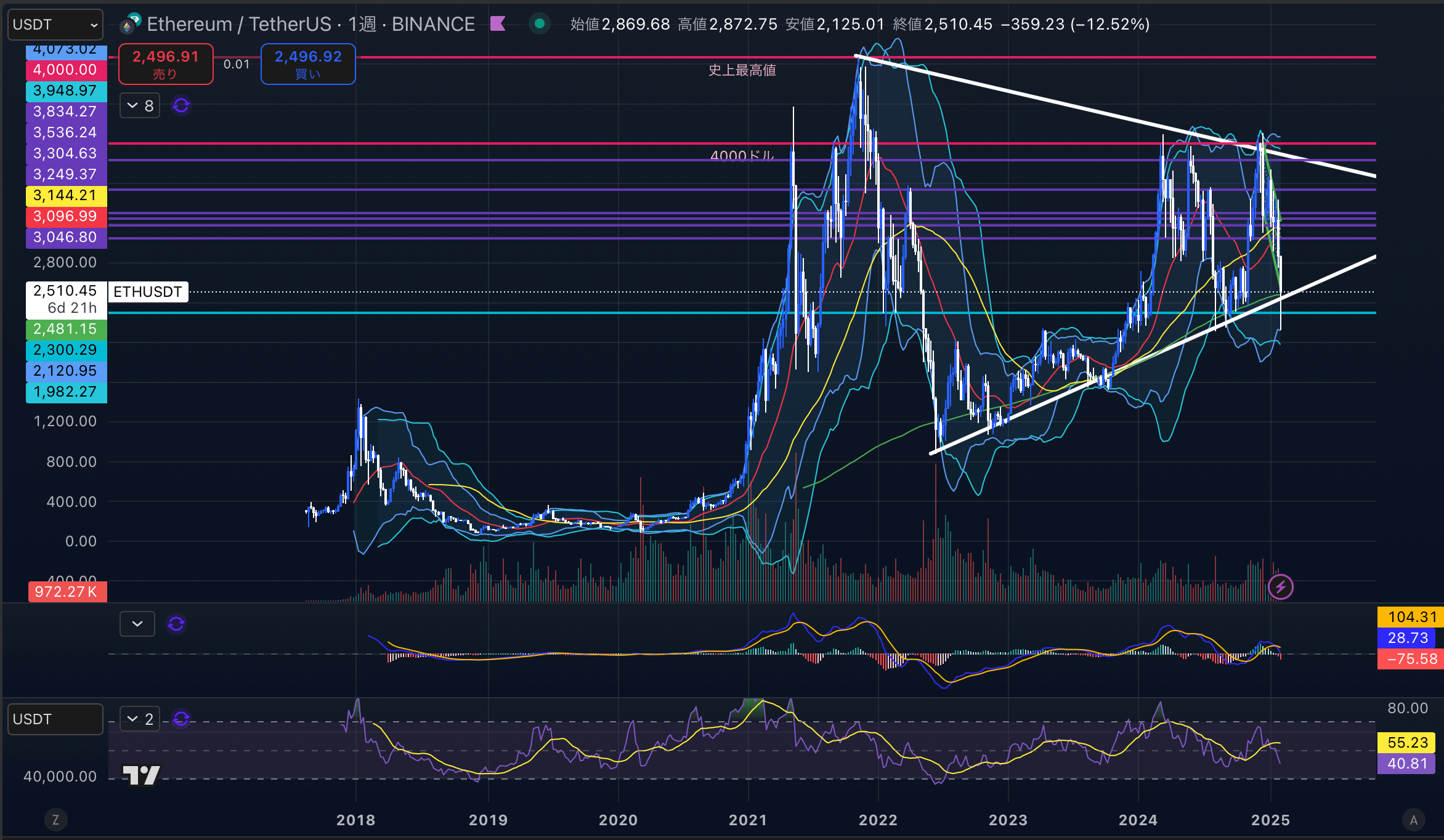Click the 3,096.99 red price label
This screenshot has height=840, width=1444.
(66, 216)
